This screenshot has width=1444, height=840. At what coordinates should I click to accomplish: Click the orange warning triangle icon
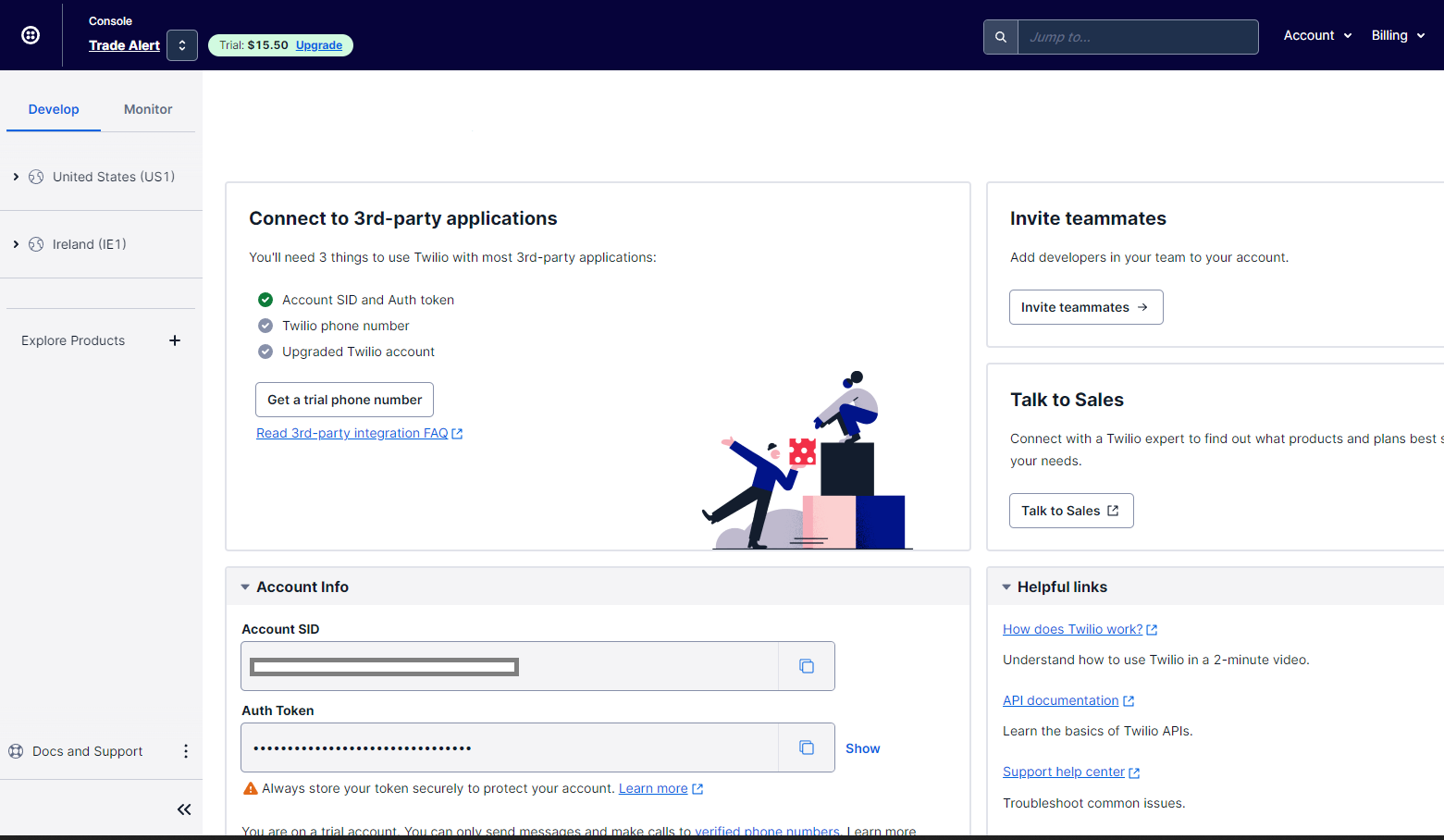tap(250, 788)
